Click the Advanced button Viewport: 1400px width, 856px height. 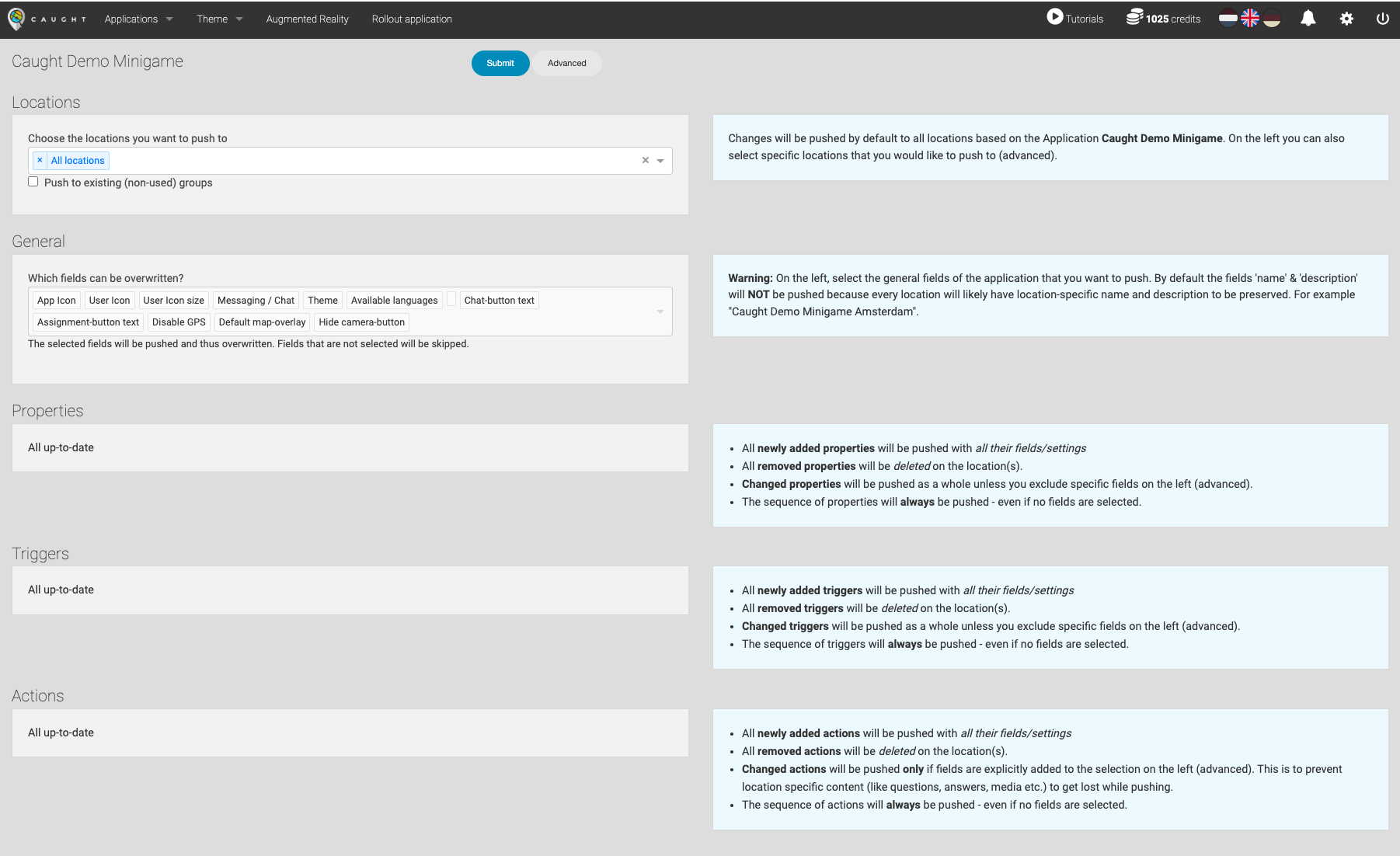click(x=566, y=63)
